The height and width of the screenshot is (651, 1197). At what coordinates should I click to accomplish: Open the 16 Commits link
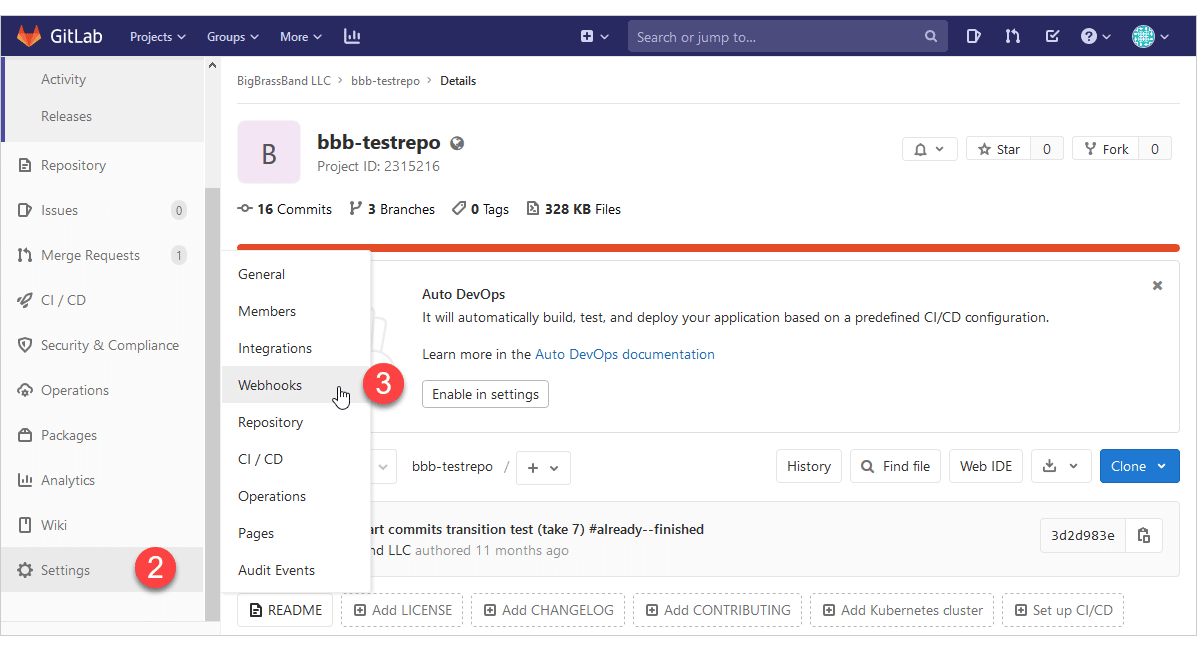pos(285,209)
